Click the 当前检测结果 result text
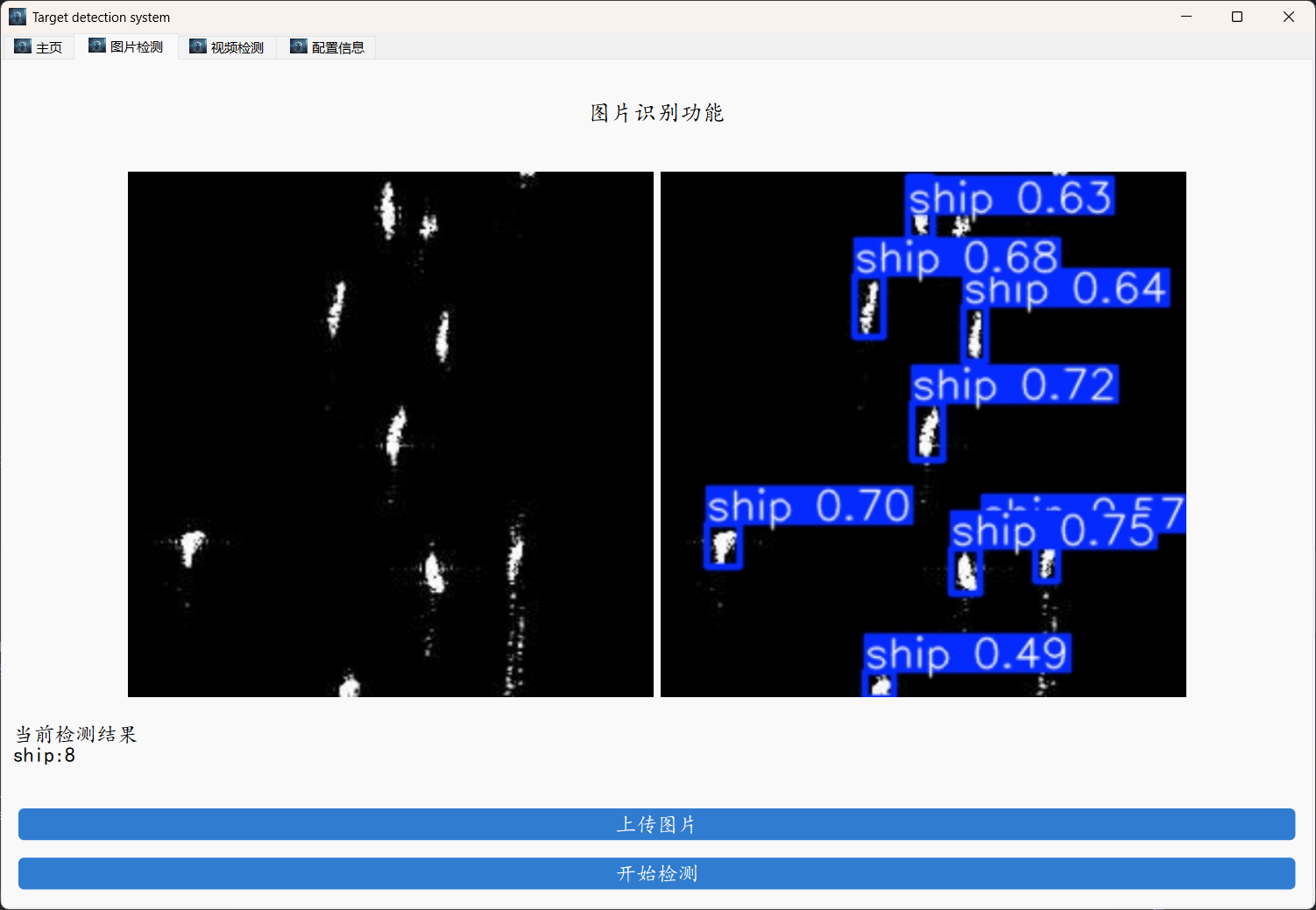1316x910 pixels. tap(74, 734)
